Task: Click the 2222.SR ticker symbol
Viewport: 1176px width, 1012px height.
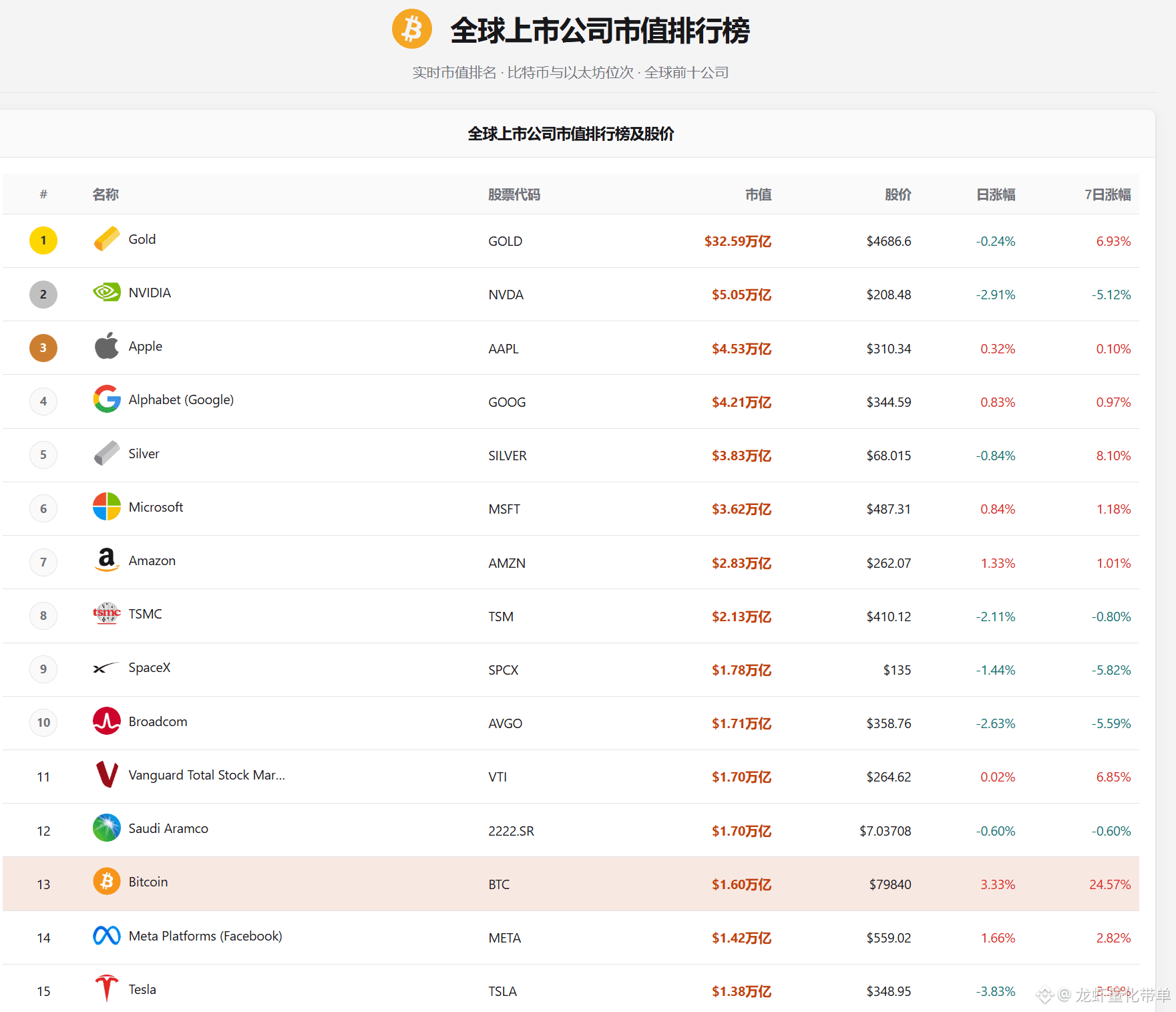Action: pyautogui.click(x=512, y=831)
